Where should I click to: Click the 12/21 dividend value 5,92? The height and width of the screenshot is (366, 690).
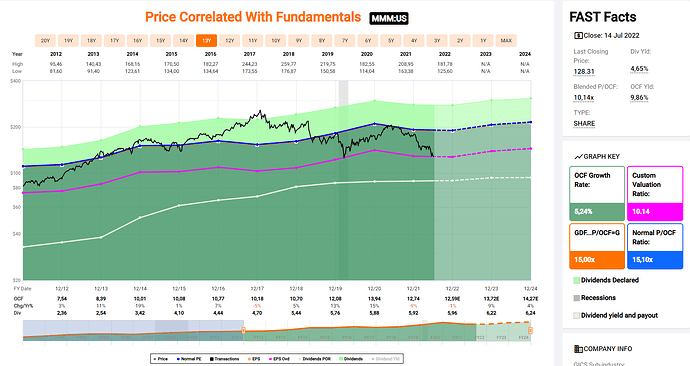[x=413, y=313]
